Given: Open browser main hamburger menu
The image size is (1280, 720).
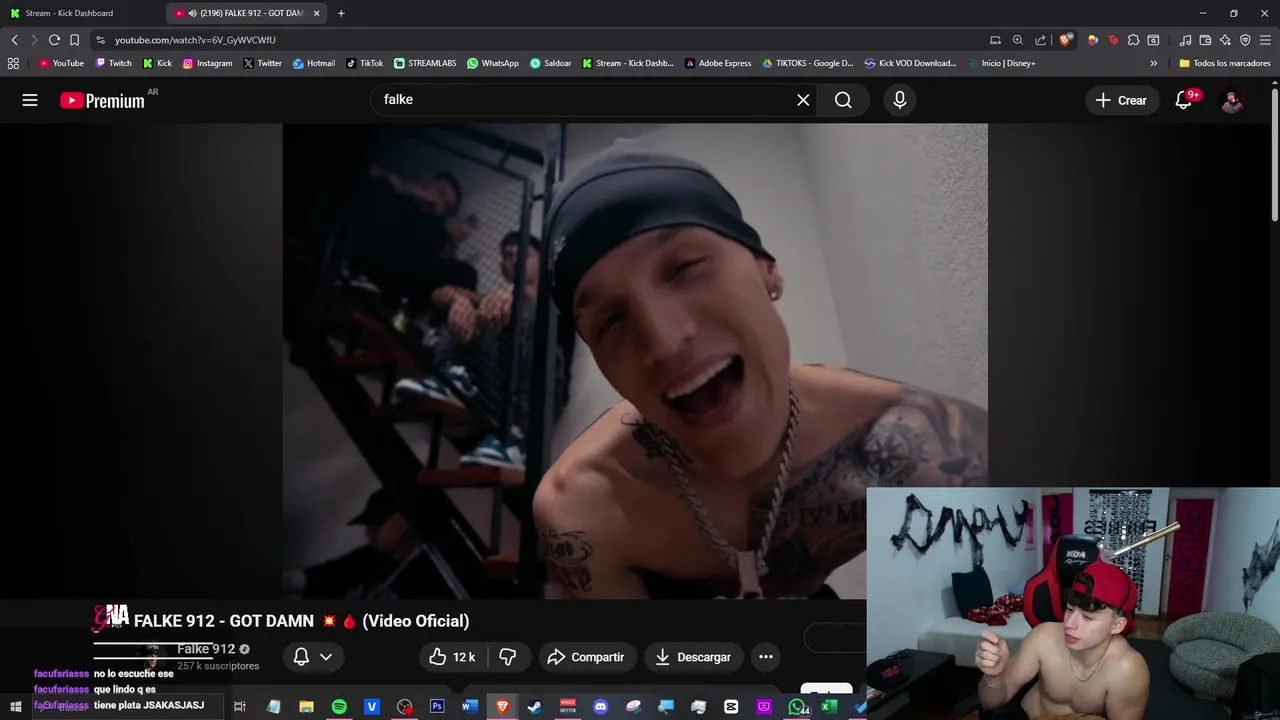Looking at the screenshot, I should 1265,40.
